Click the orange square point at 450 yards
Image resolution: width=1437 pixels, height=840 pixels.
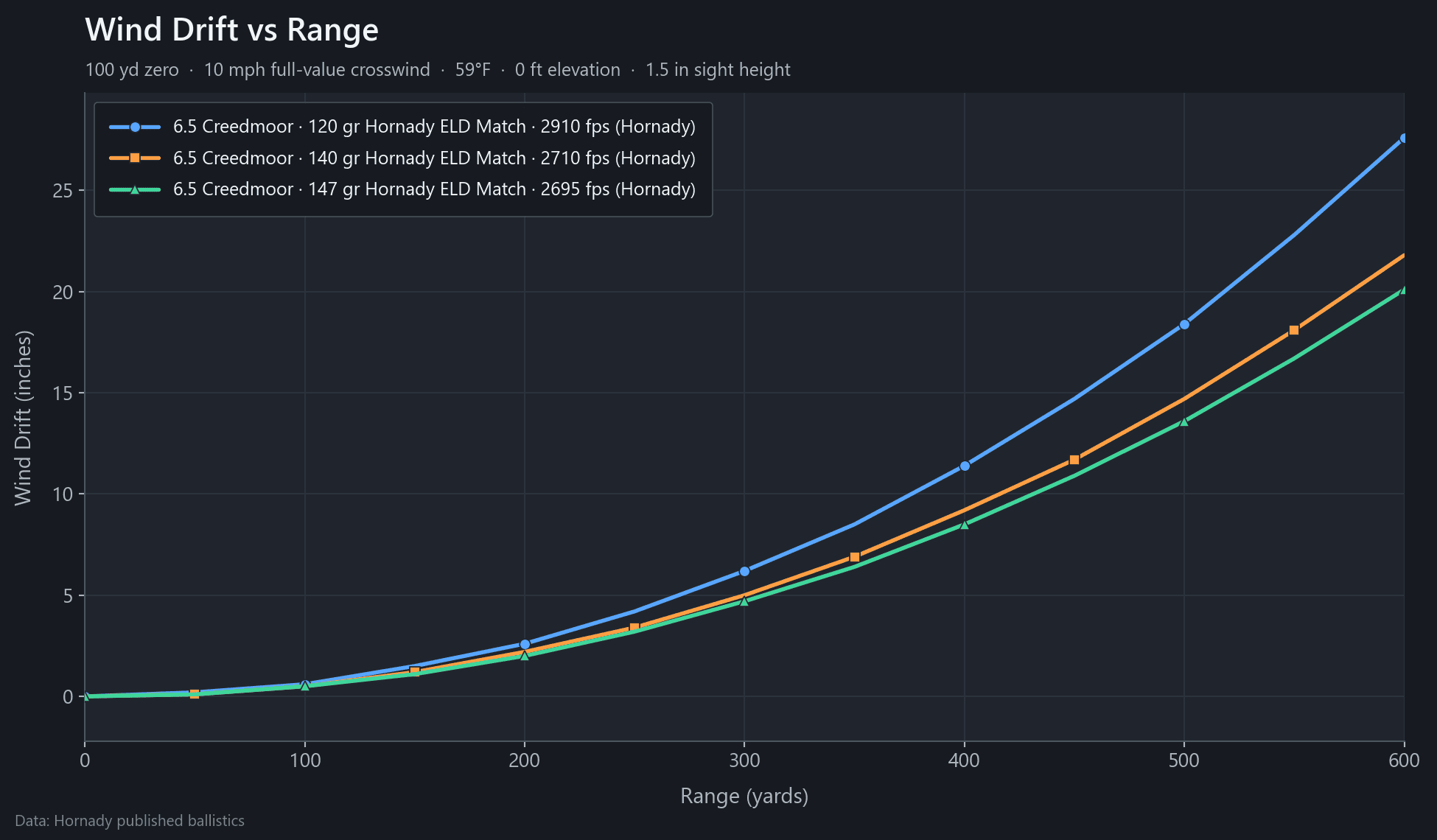(x=1074, y=460)
